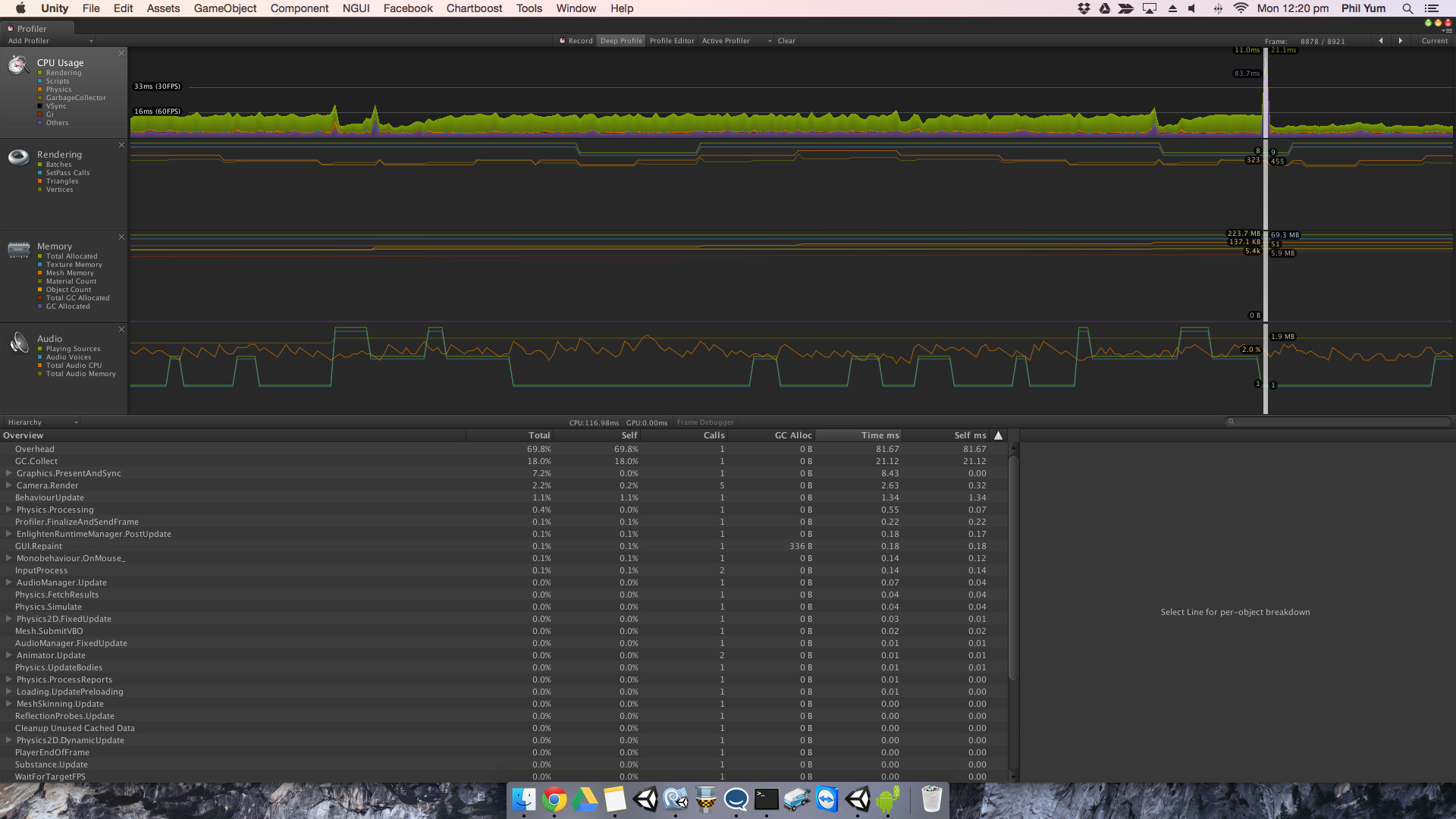Click the Scripts color swatch in CPU Usage legend
This screenshot has height=819, width=1456.
tap(39, 81)
